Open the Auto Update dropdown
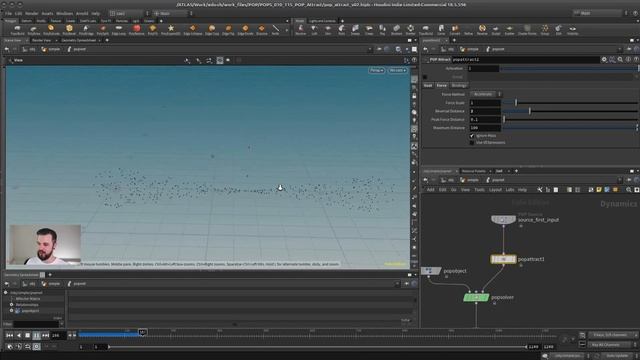 [620, 356]
